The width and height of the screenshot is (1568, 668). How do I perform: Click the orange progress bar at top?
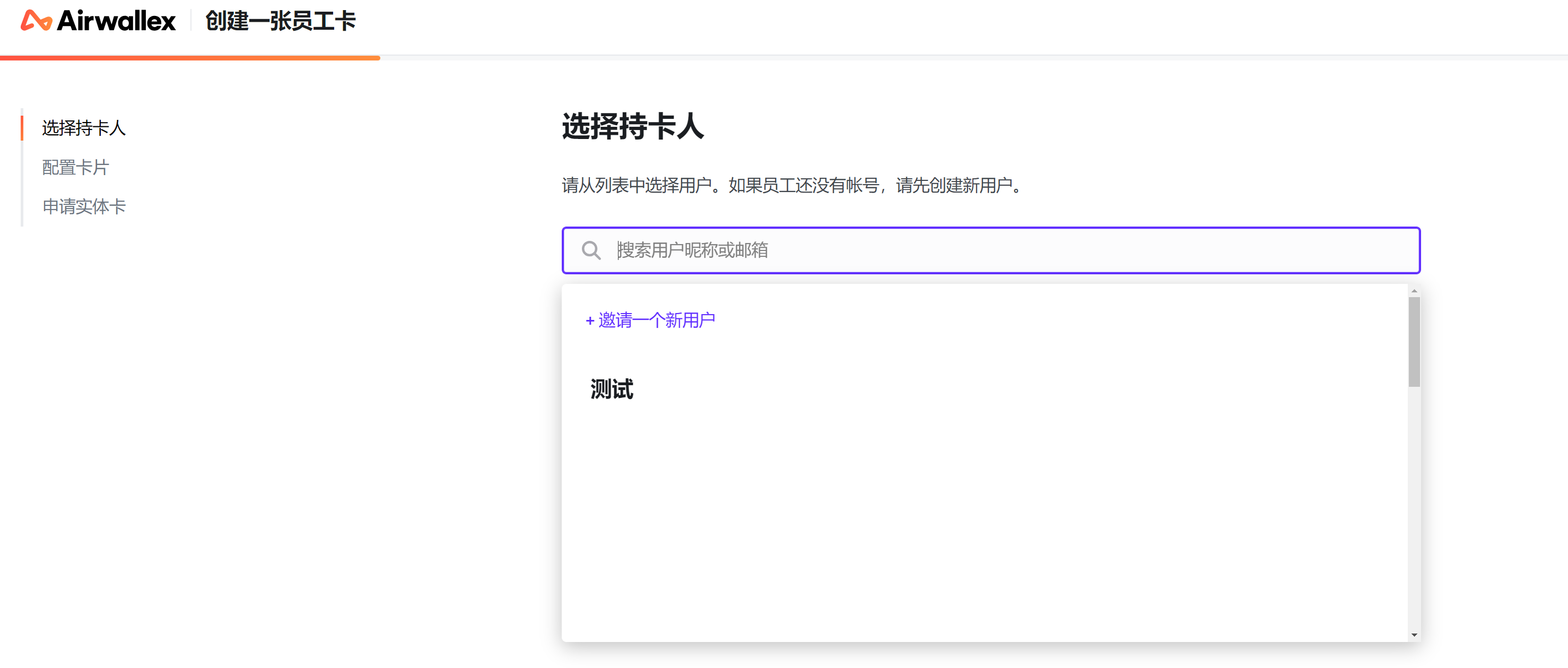pos(190,58)
